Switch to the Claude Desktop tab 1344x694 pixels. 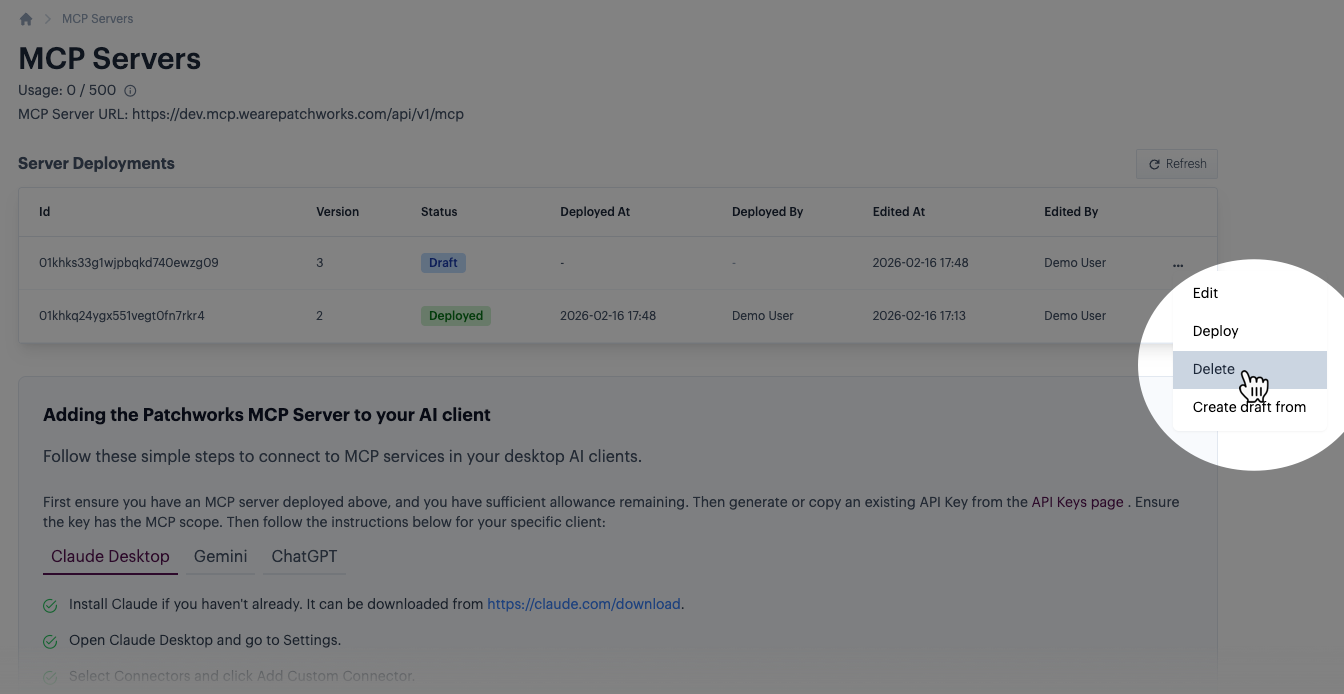point(110,556)
